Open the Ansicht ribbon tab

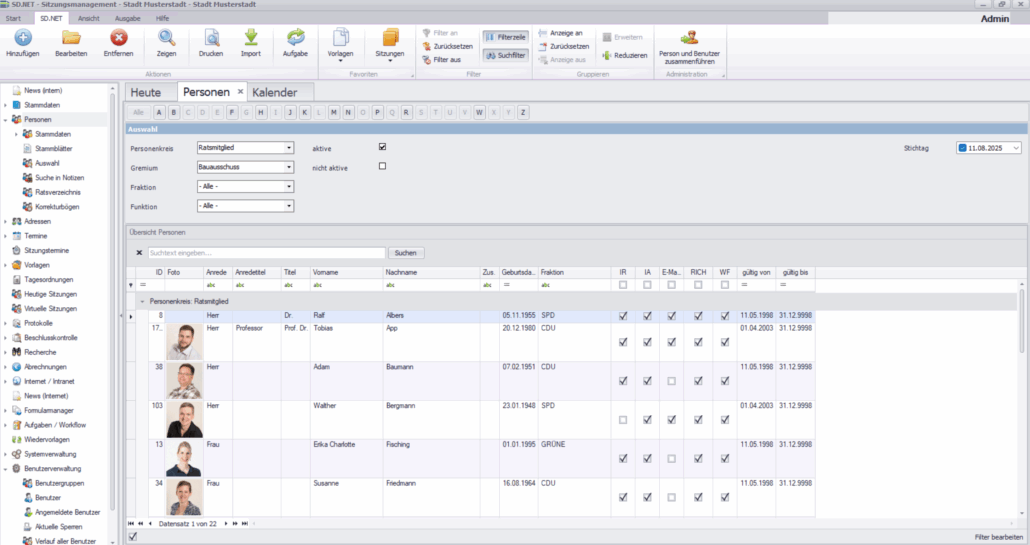point(88,19)
